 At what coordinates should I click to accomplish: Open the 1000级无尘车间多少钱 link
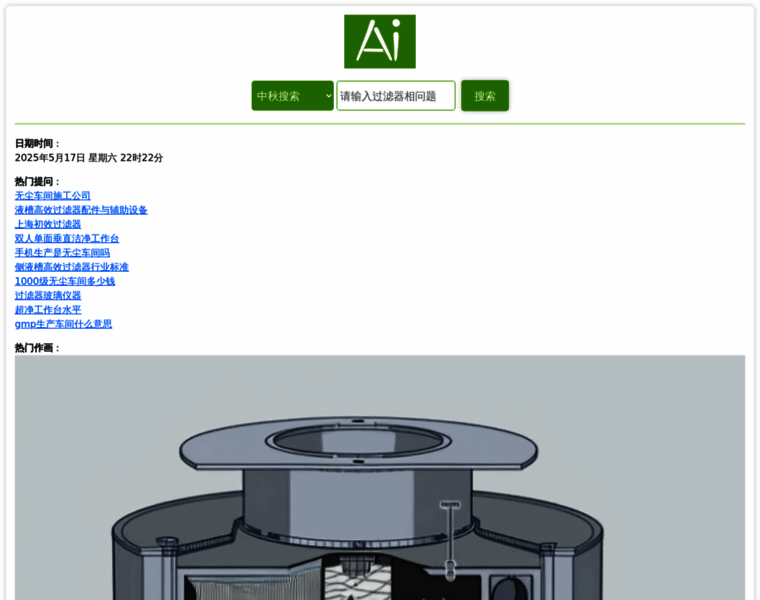pyautogui.click(x=64, y=281)
